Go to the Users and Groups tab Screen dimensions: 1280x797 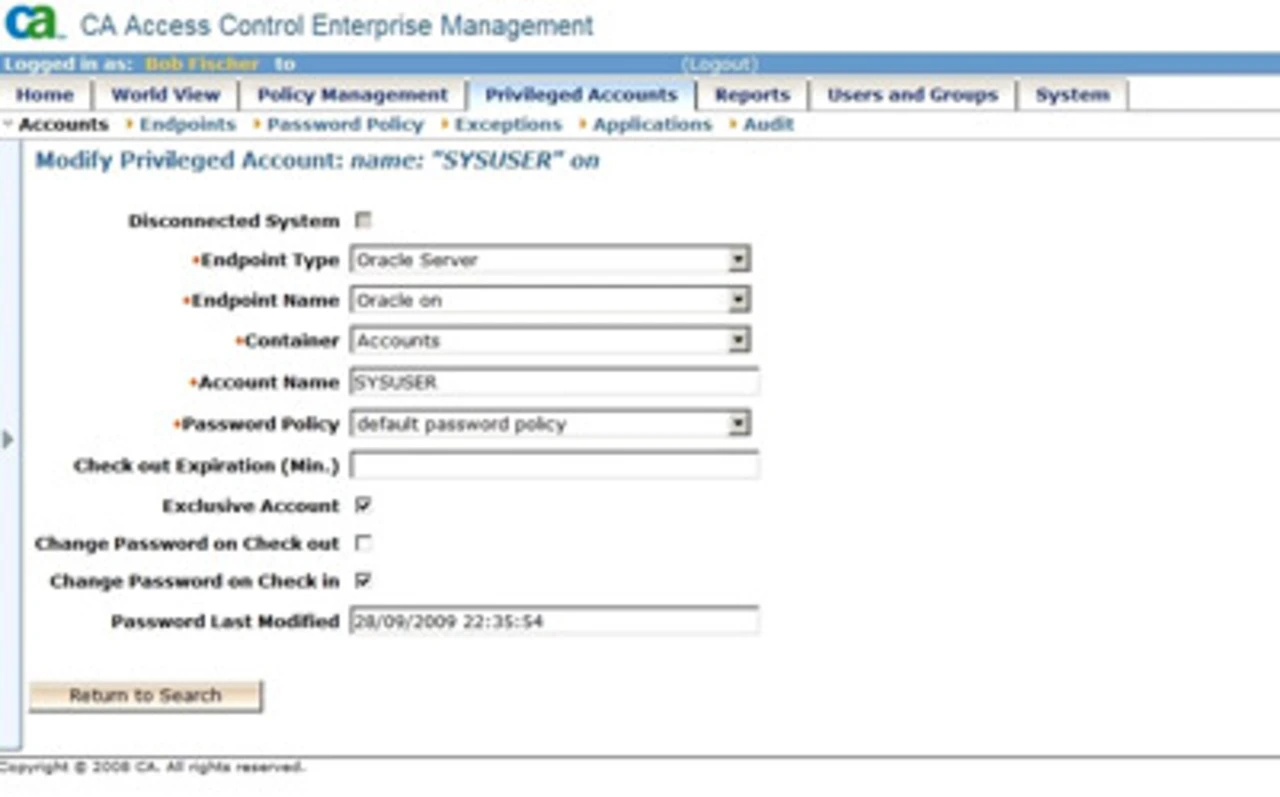(912, 95)
